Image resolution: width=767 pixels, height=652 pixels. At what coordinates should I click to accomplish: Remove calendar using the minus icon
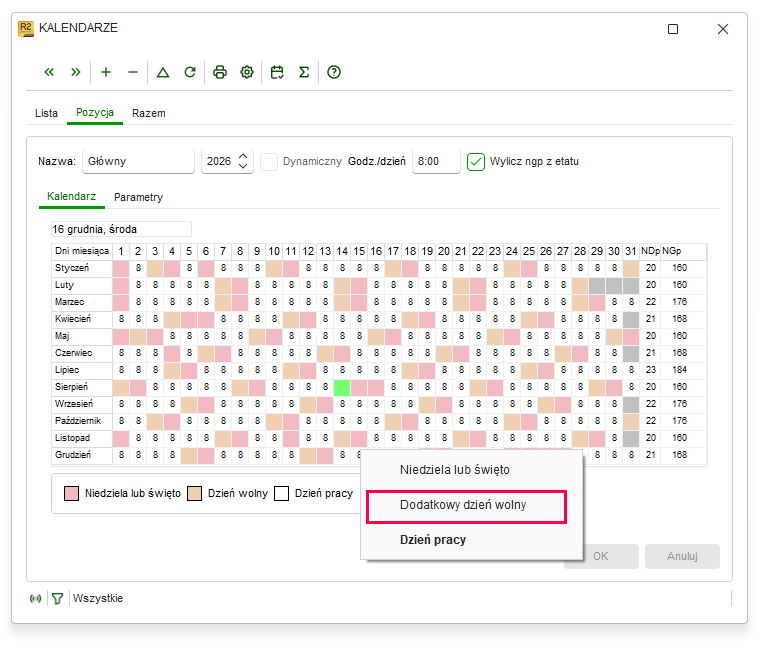(x=133, y=72)
